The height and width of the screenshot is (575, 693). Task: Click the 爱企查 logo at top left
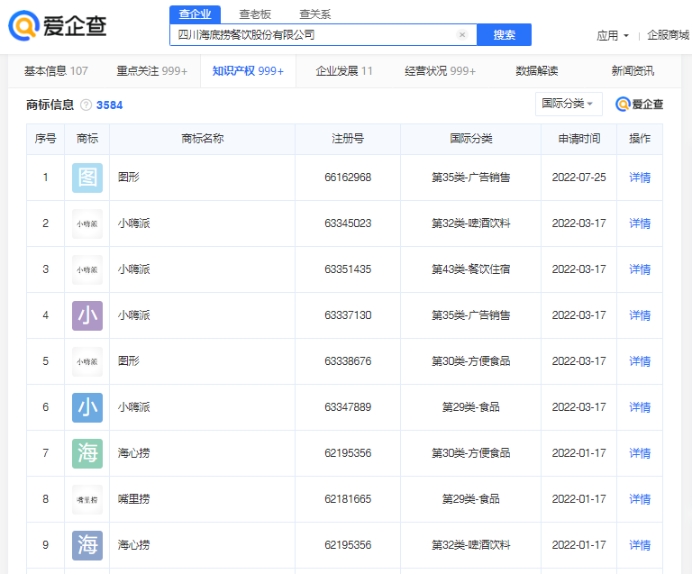tap(57, 27)
